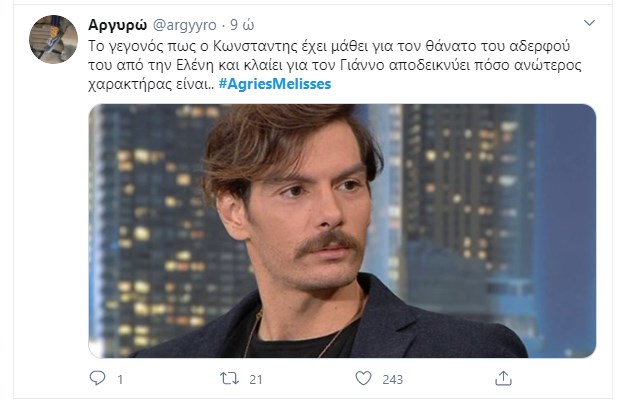628x400 pixels.
Task: Click the reply speech bubble icon
Action: pyautogui.click(x=97, y=378)
